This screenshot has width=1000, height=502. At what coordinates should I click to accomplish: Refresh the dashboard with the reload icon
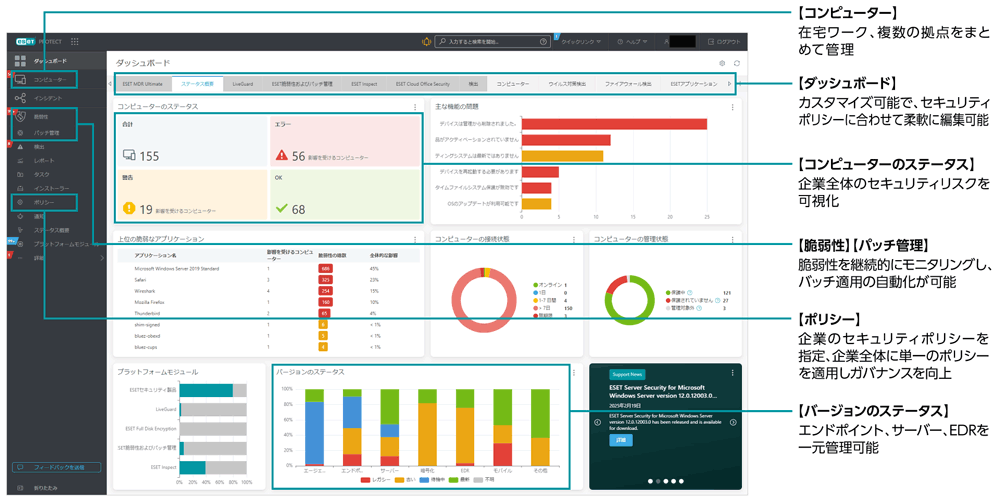click(x=737, y=63)
